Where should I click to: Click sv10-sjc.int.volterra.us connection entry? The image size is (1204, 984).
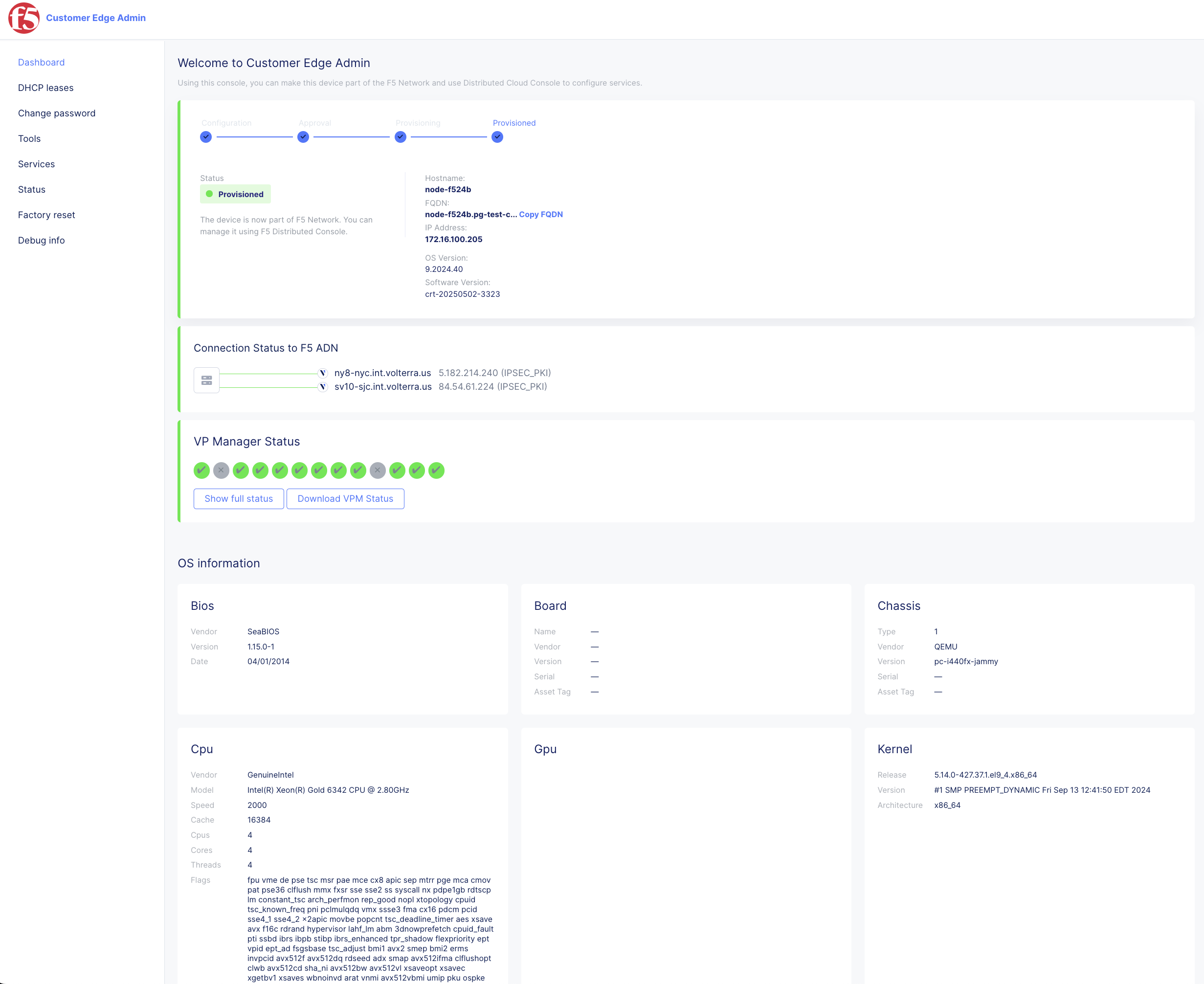coord(383,387)
